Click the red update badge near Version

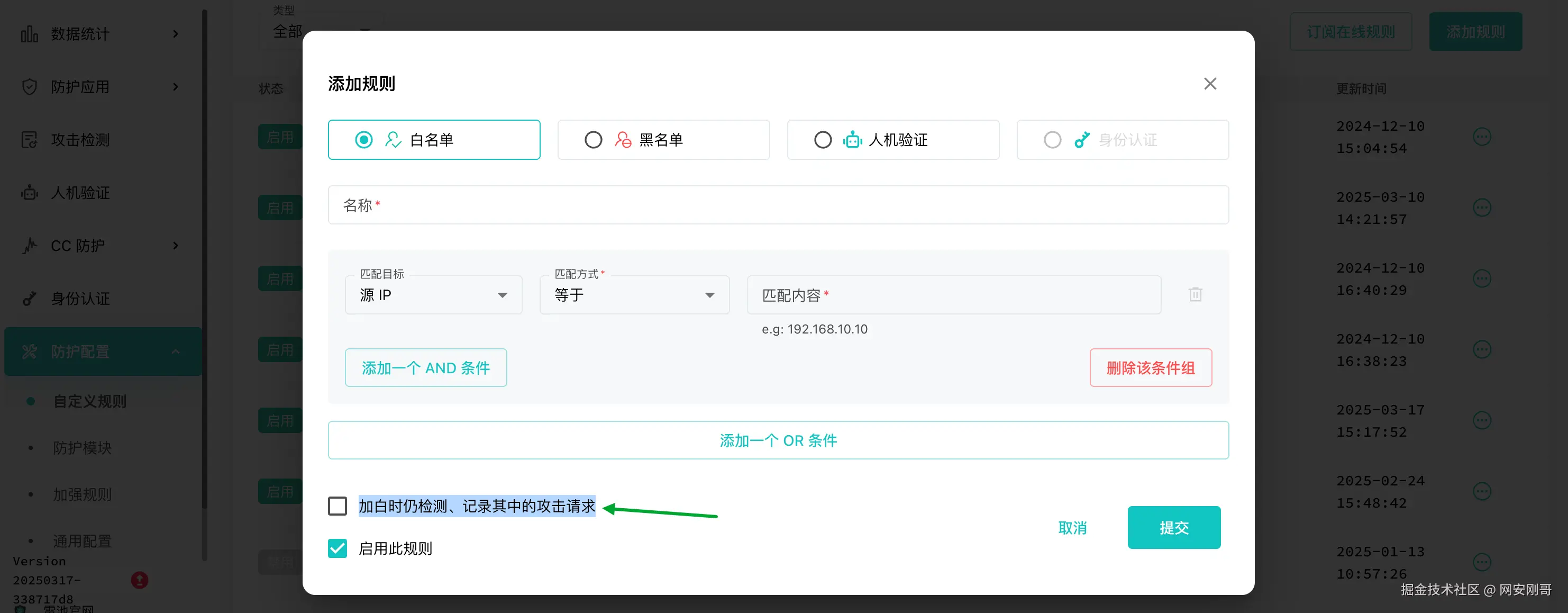point(139,580)
